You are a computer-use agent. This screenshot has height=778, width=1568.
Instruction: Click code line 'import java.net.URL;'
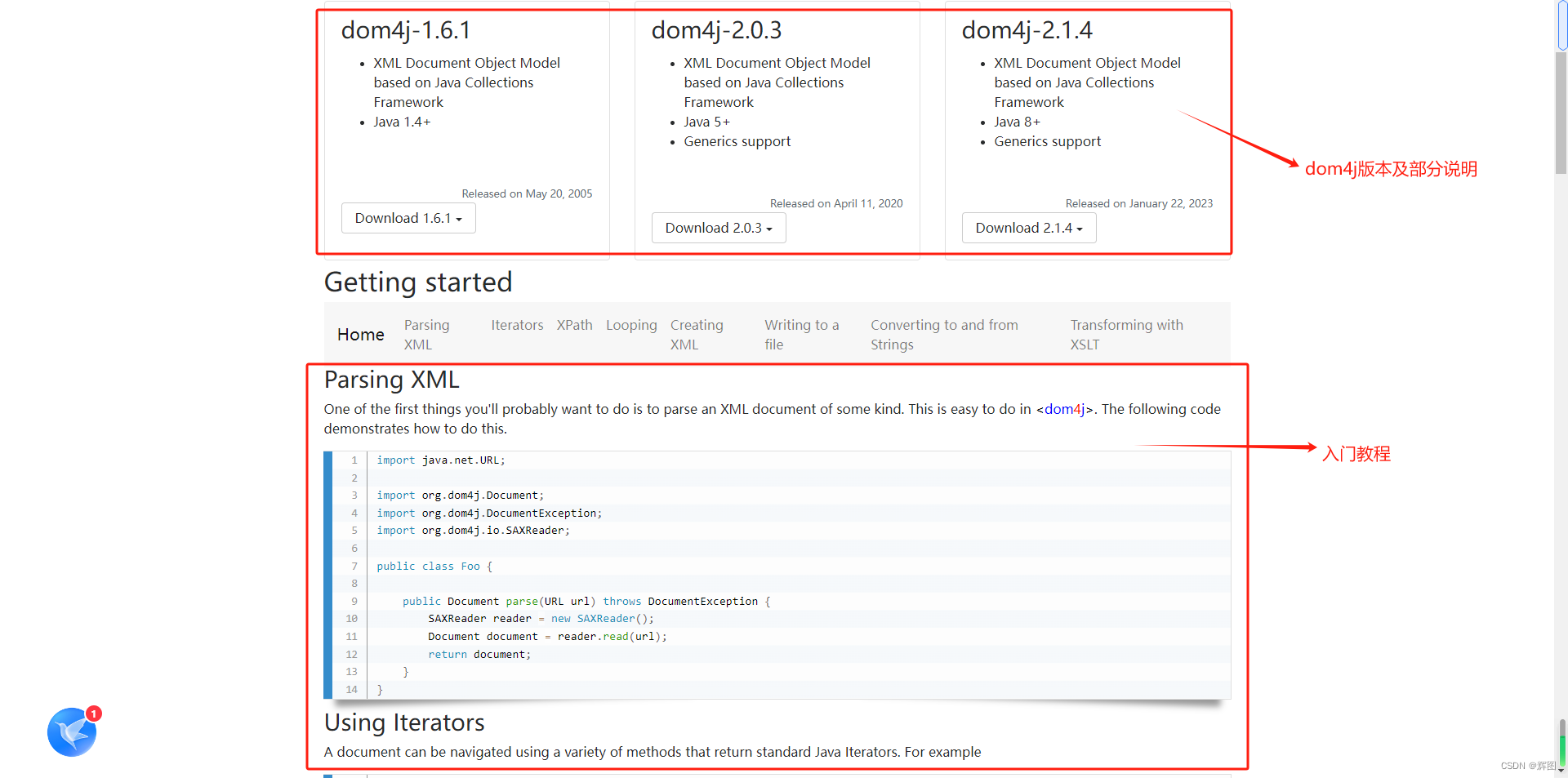[441, 460]
